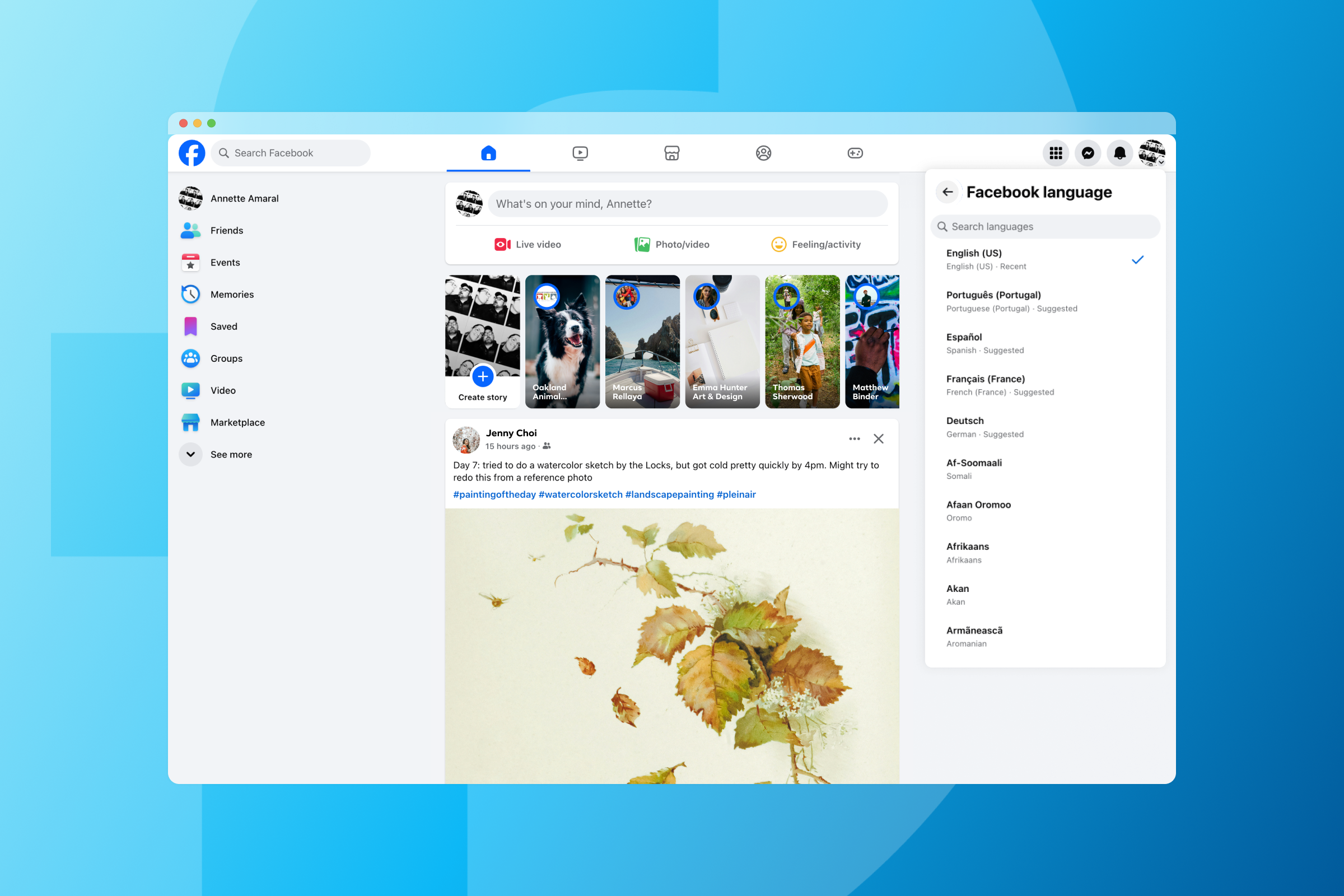Screen dimensions: 1344x896
Task: Open the Home feed tab
Action: coord(488,152)
